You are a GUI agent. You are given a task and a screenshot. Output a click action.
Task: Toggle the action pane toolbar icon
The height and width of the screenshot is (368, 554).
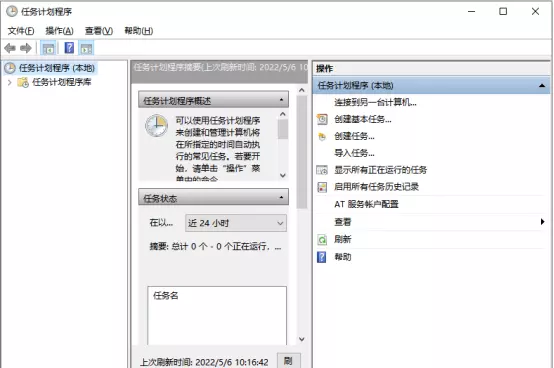coord(86,48)
